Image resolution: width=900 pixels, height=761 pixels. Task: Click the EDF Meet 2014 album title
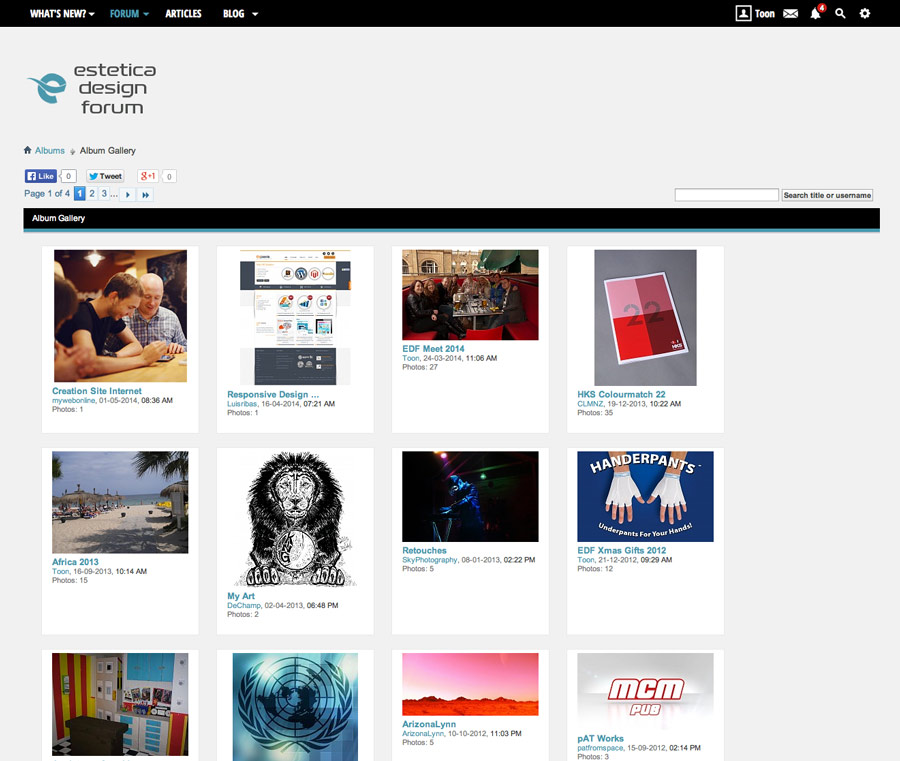(x=433, y=348)
